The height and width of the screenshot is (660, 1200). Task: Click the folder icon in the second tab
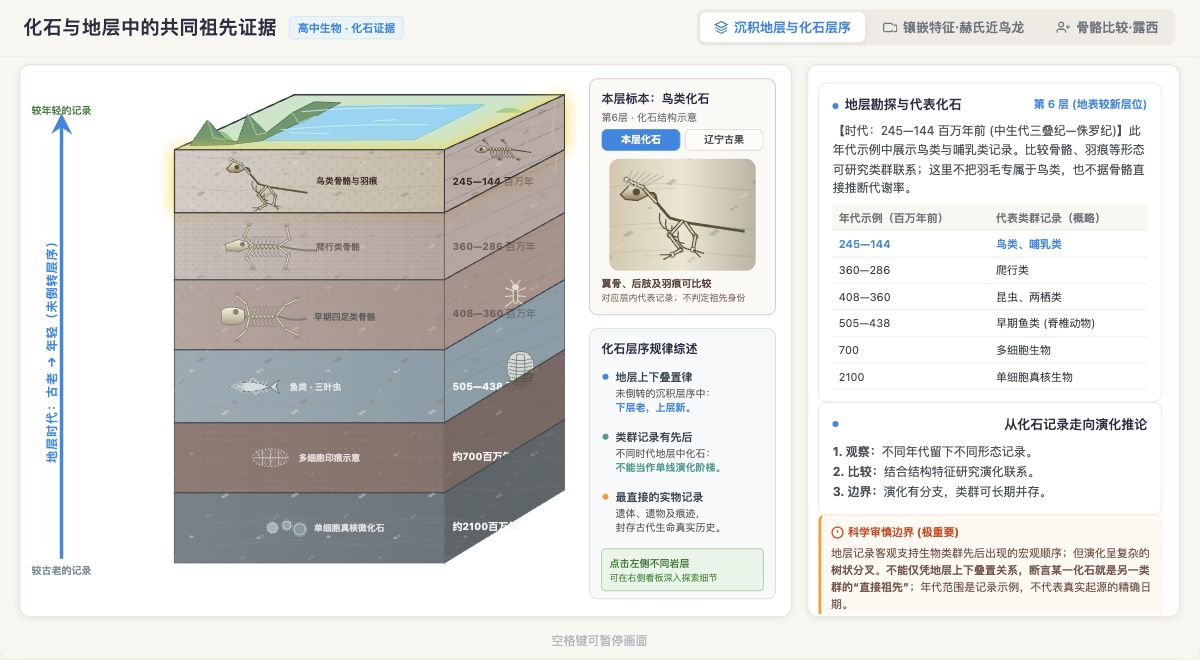(889, 28)
